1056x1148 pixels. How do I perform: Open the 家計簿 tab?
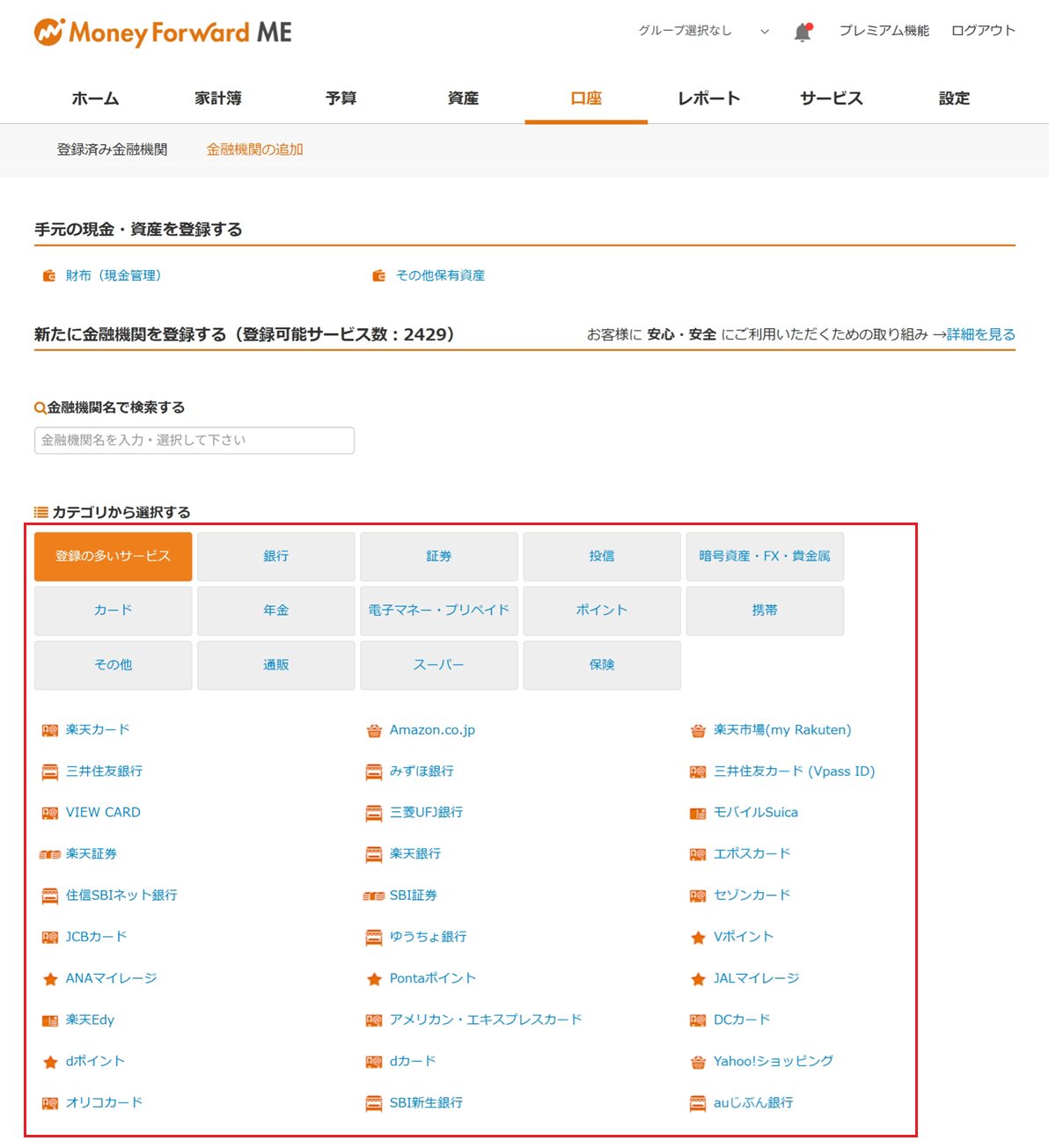click(x=218, y=99)
